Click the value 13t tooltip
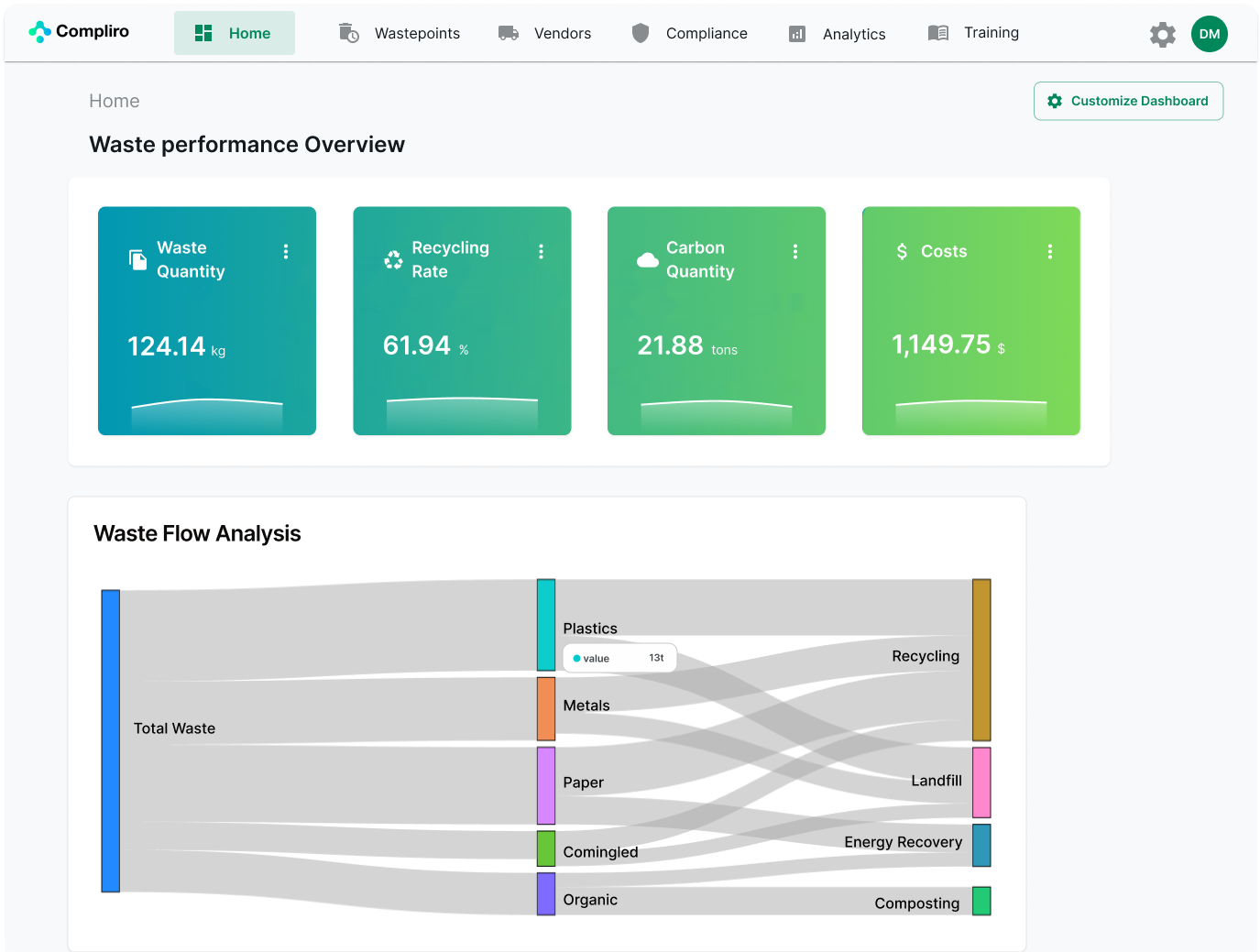This screenshot has width=1260, height=952. [619, 658]
